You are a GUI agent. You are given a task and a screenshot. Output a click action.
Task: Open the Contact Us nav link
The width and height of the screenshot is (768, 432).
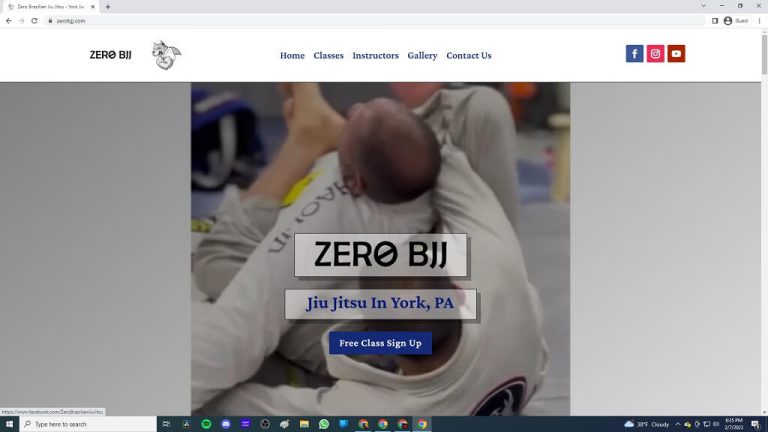[x=469, y=55]
